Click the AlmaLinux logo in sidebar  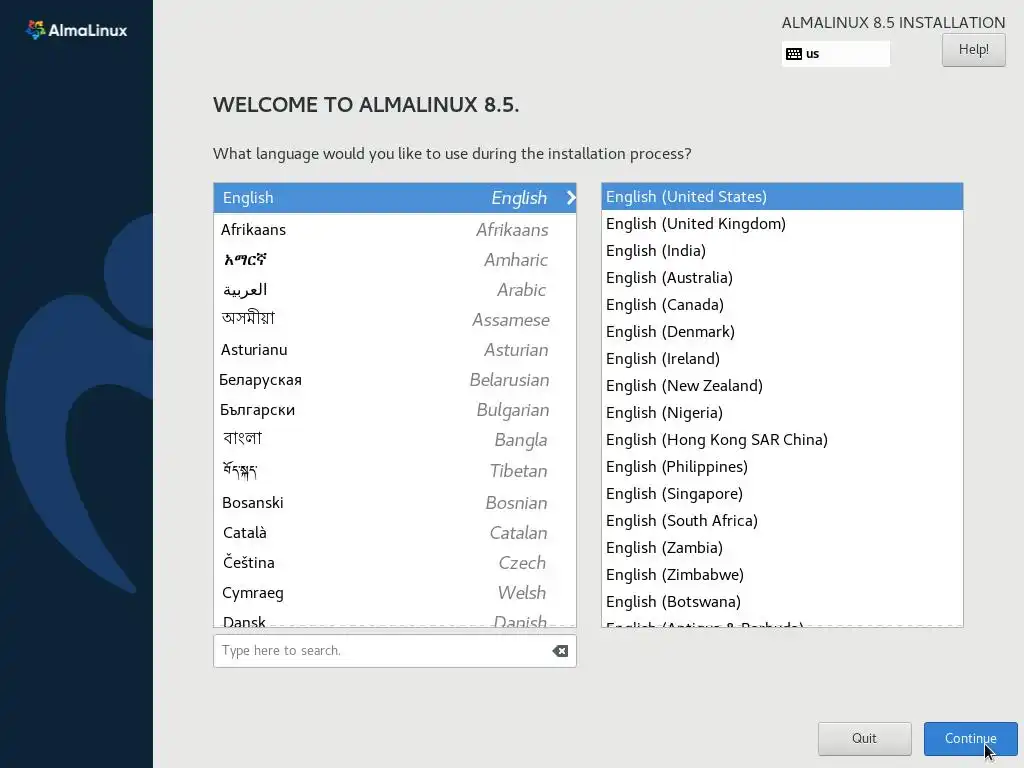click(76, 30)
